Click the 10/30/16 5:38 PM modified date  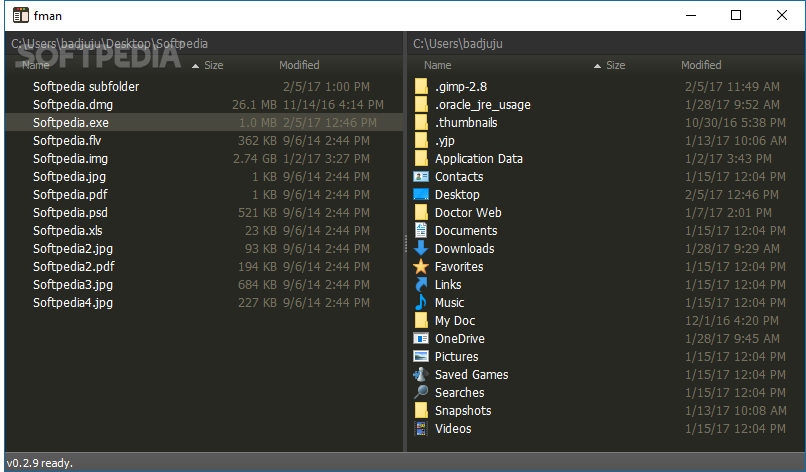[735, 122]
